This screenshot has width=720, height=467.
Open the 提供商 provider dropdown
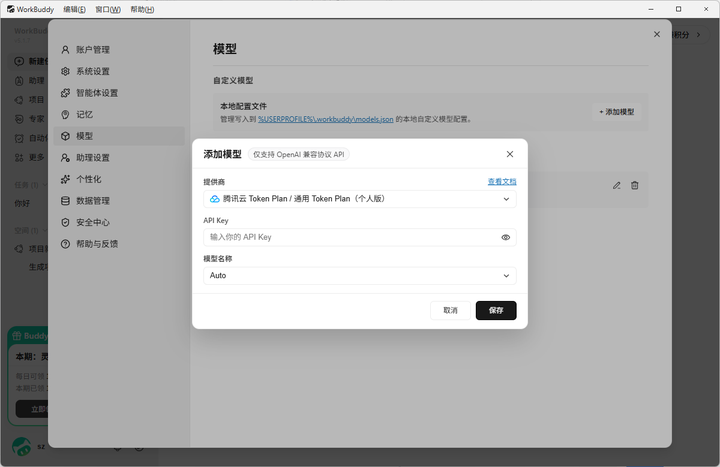pyautogui.click(x=360, y=199)
